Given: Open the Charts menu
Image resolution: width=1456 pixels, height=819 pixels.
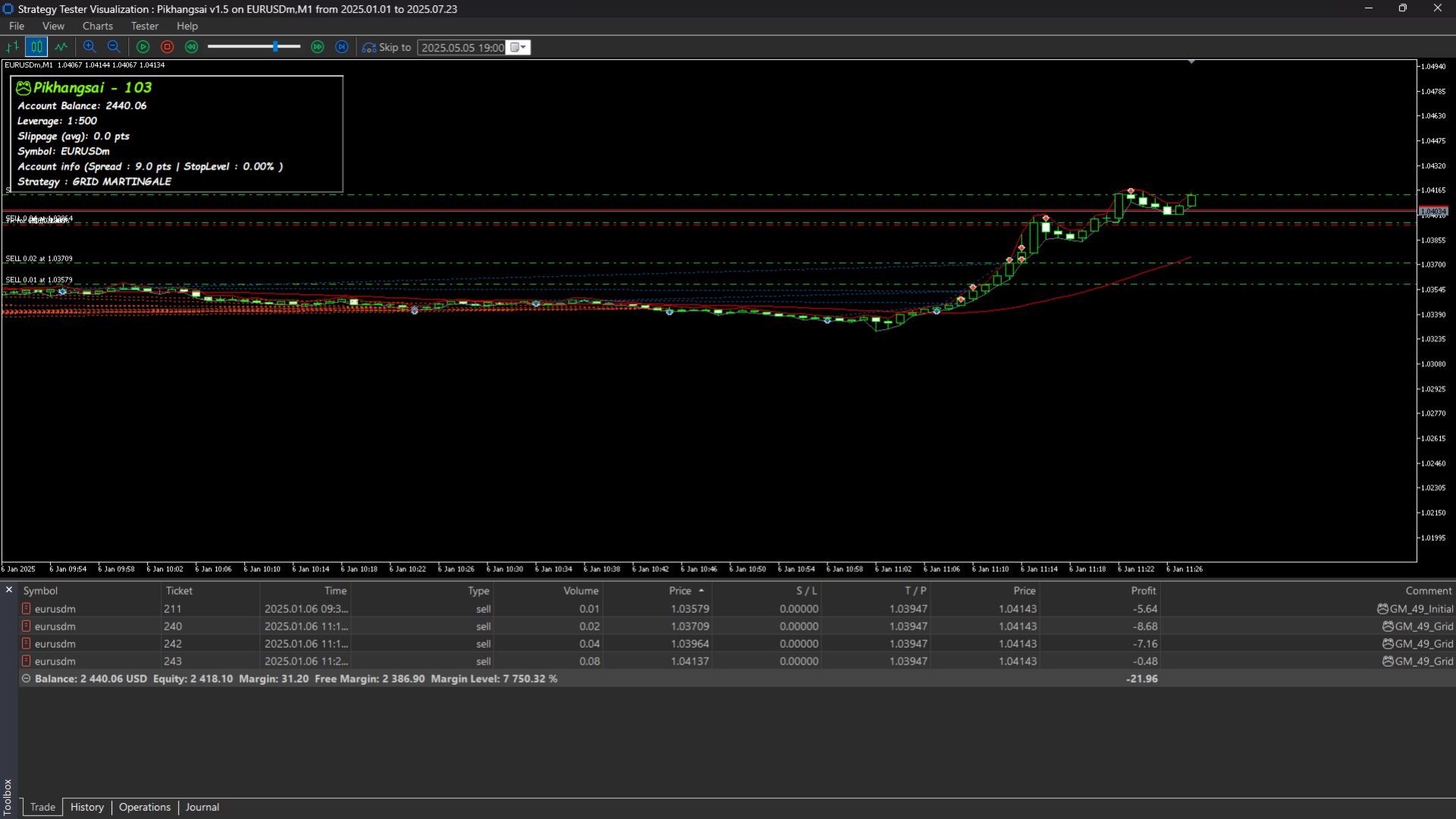Looking at the screenshot, I should [98, 26].
